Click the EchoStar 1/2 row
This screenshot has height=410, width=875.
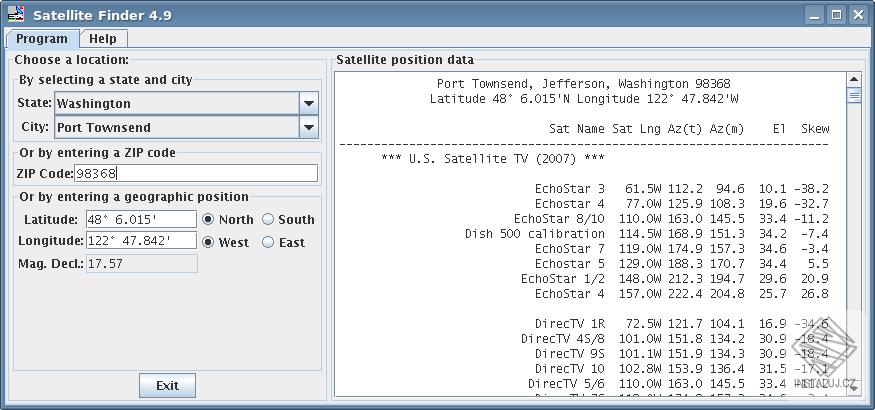click(x=675, y=279)
